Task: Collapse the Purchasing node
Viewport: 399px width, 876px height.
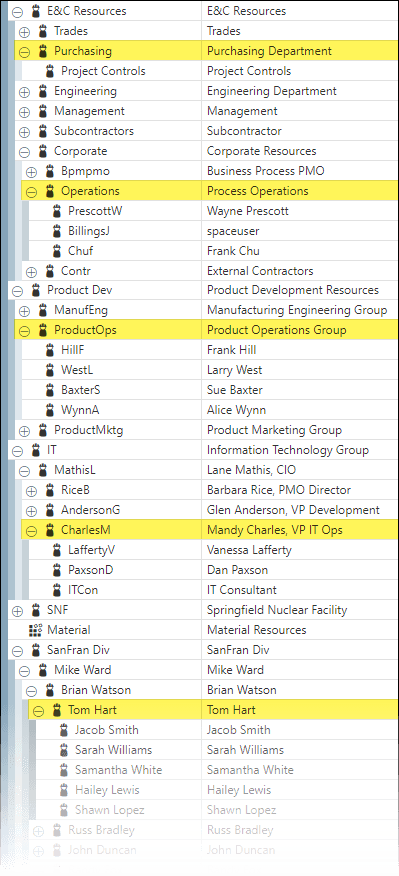Action: click(x=24, y=52)
